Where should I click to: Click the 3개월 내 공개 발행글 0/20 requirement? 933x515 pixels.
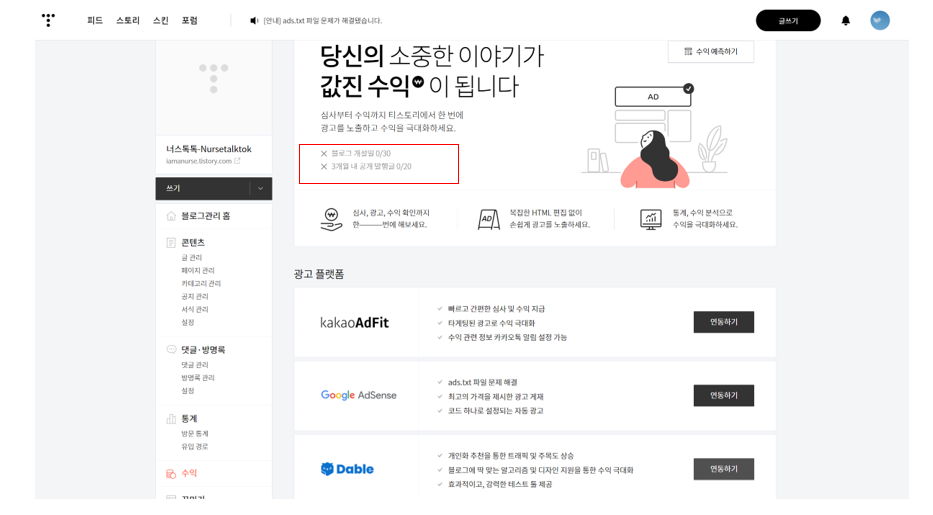371,167
